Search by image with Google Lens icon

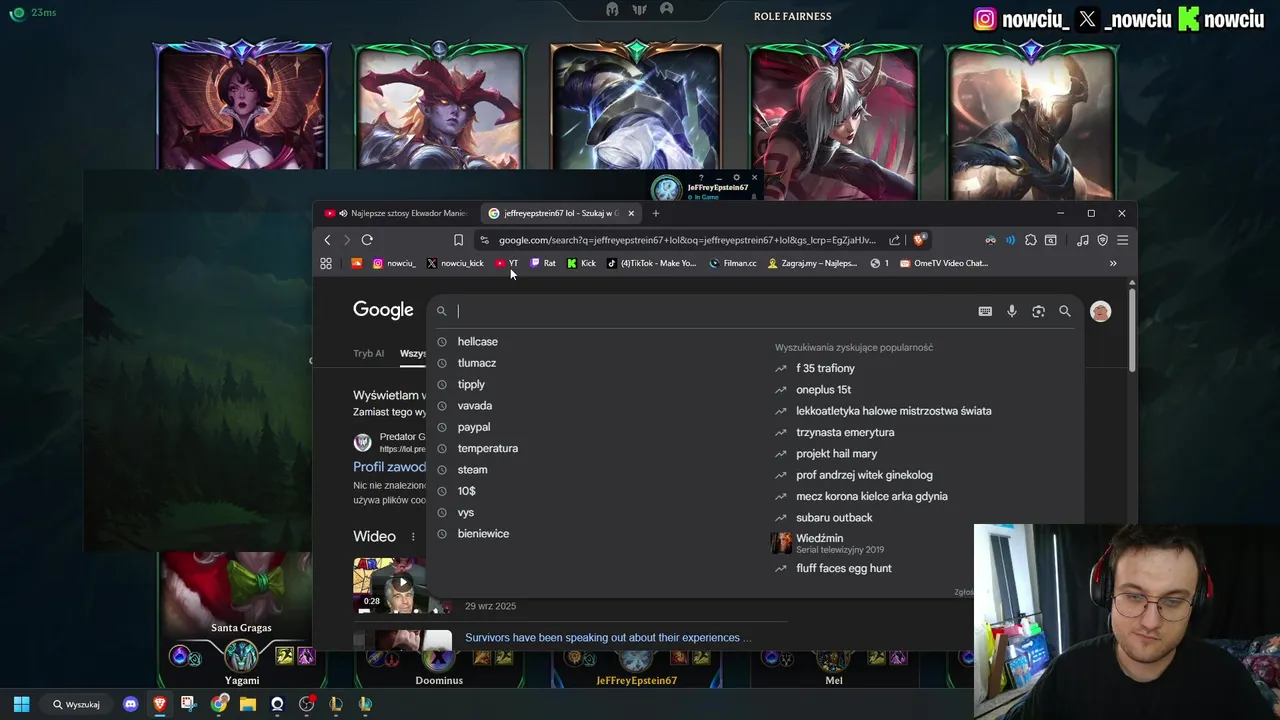pos(1038,311)
